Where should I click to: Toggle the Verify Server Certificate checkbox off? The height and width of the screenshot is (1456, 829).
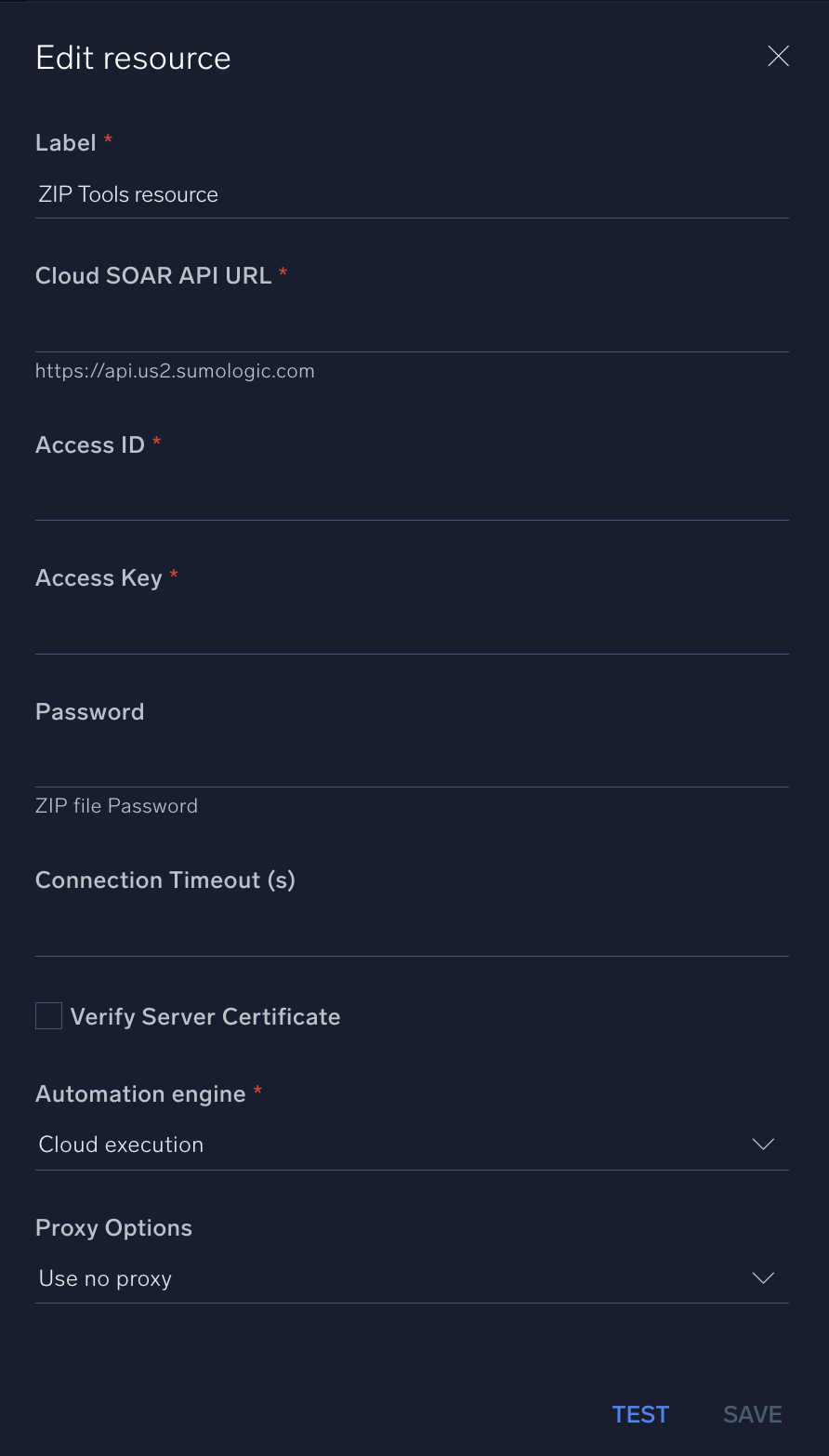47,1015
